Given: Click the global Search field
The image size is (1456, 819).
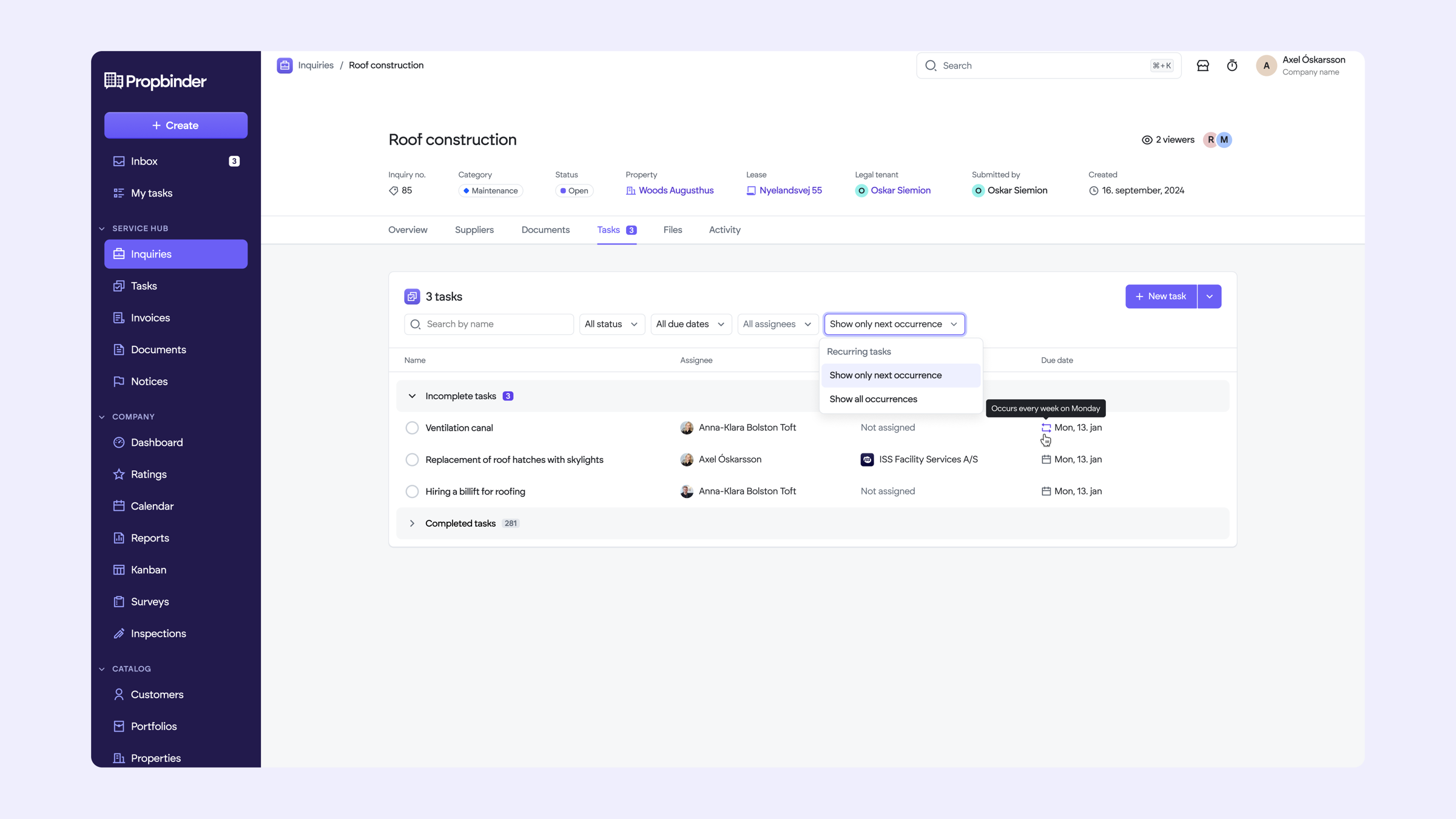Looking at the screenshot, I should pyautogui.click(x=1048, y=66).
